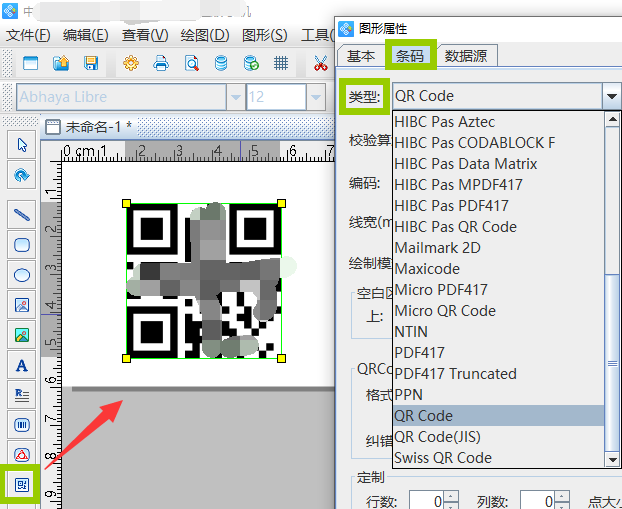Choose Micro QR Code from the list
Image resolution: width=622 pixels, height=509 pixels.
tap(499, 311)
